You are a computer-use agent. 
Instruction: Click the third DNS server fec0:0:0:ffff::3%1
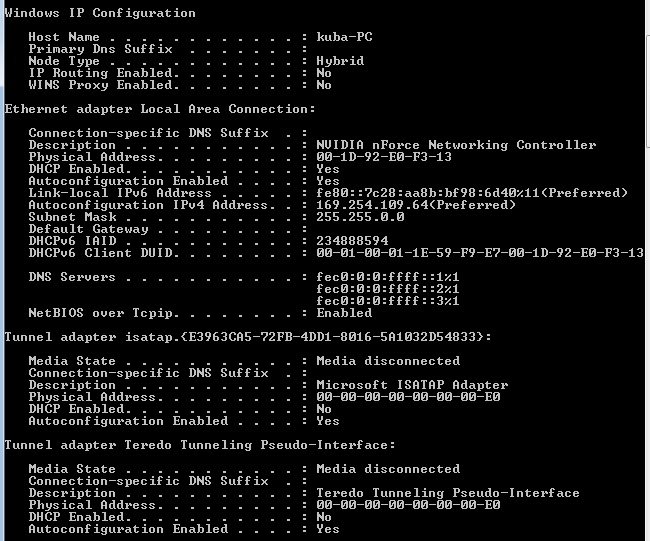click(x=388, y=301)
